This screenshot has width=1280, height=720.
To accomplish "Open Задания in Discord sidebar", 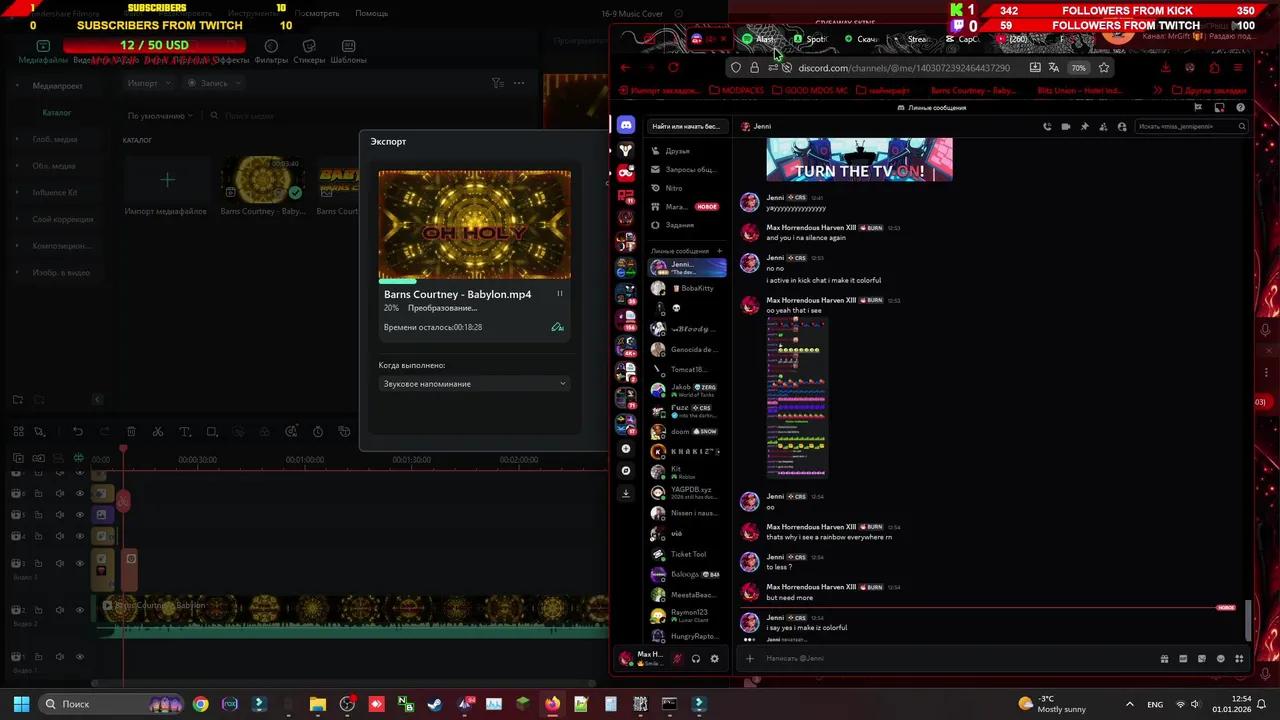I will pyautogui.click(x=687, y=225).
